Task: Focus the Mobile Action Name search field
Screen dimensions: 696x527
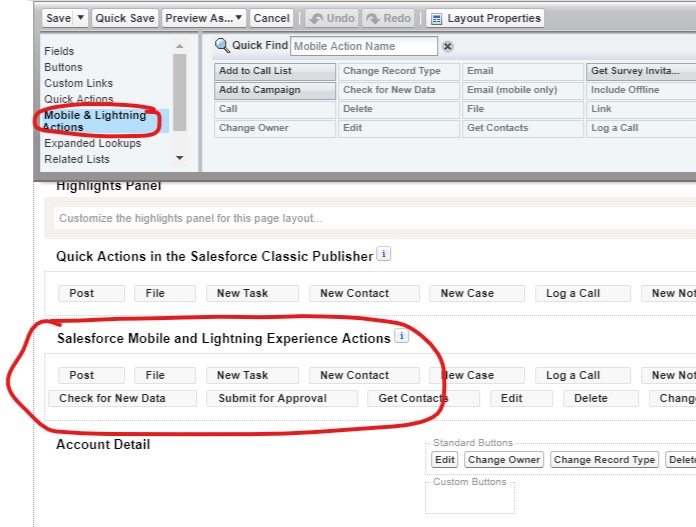Action: click(364, 46)
